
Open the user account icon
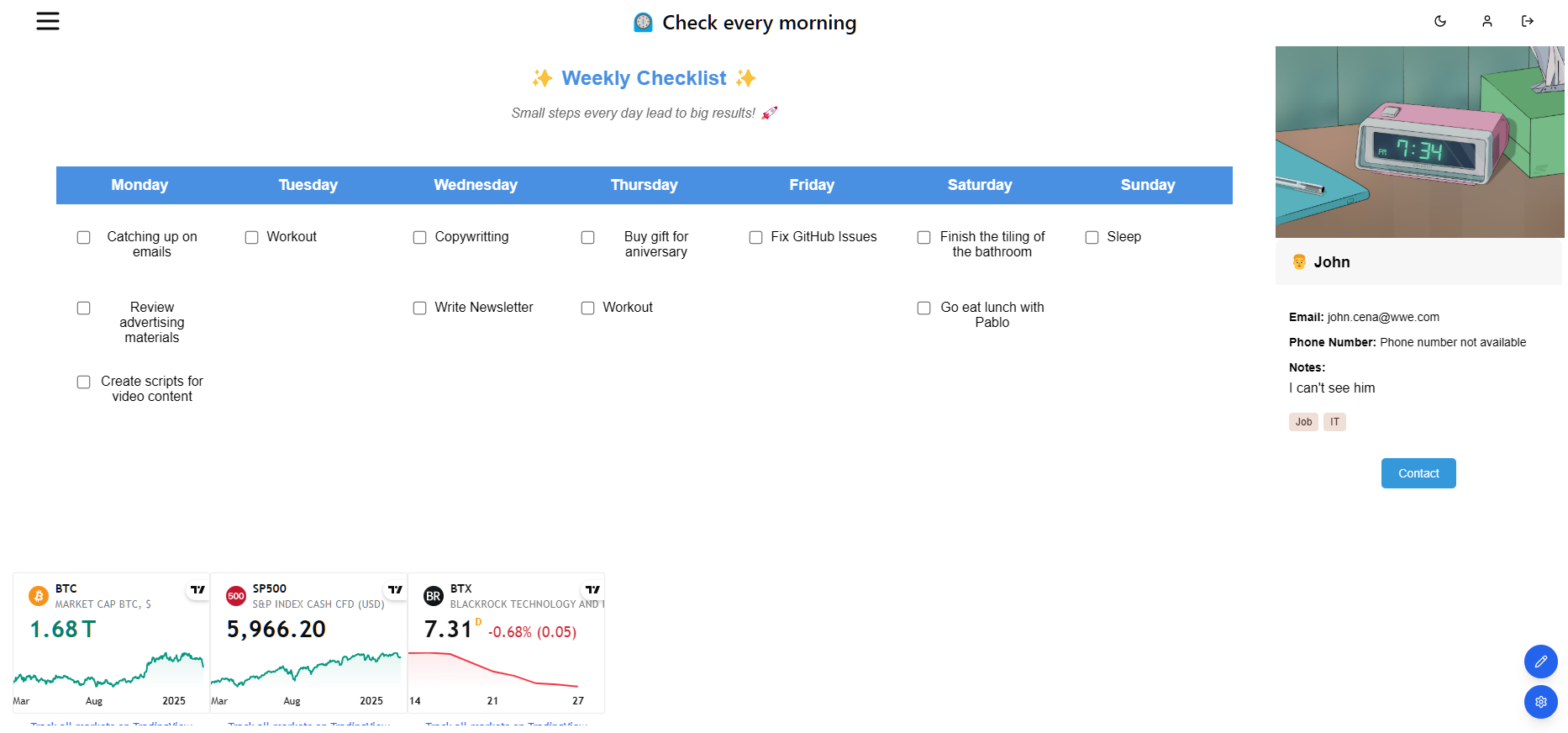pyautogui.click(x=1486, y=21)
